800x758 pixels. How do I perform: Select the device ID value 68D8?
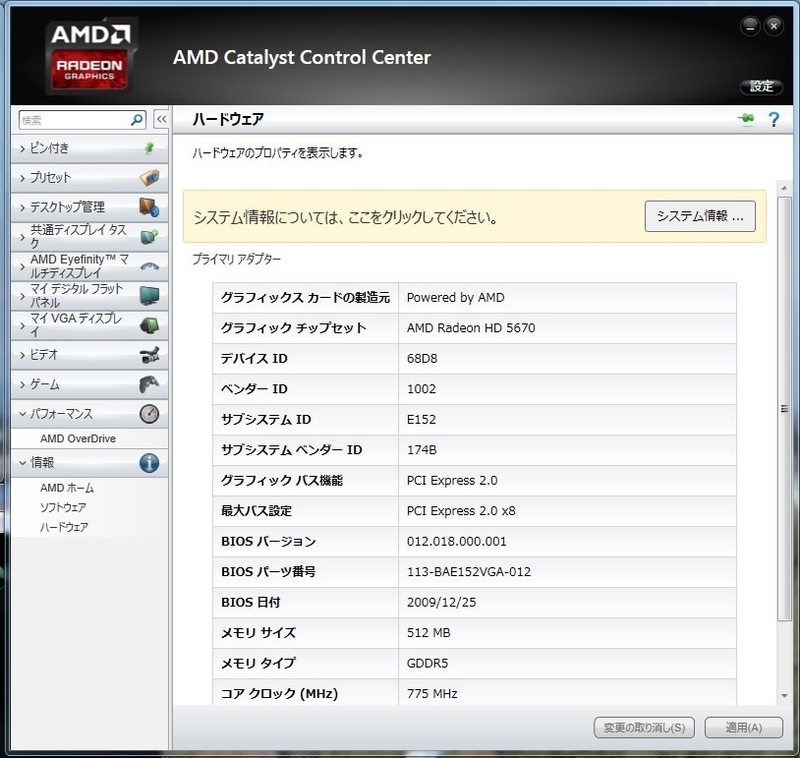(422, 359)
